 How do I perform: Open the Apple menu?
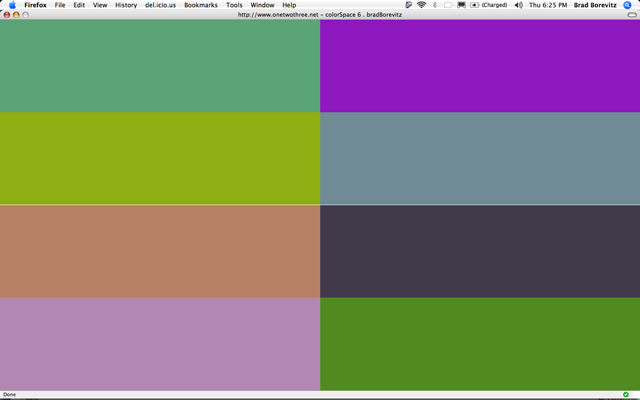(x=12, y=5)
